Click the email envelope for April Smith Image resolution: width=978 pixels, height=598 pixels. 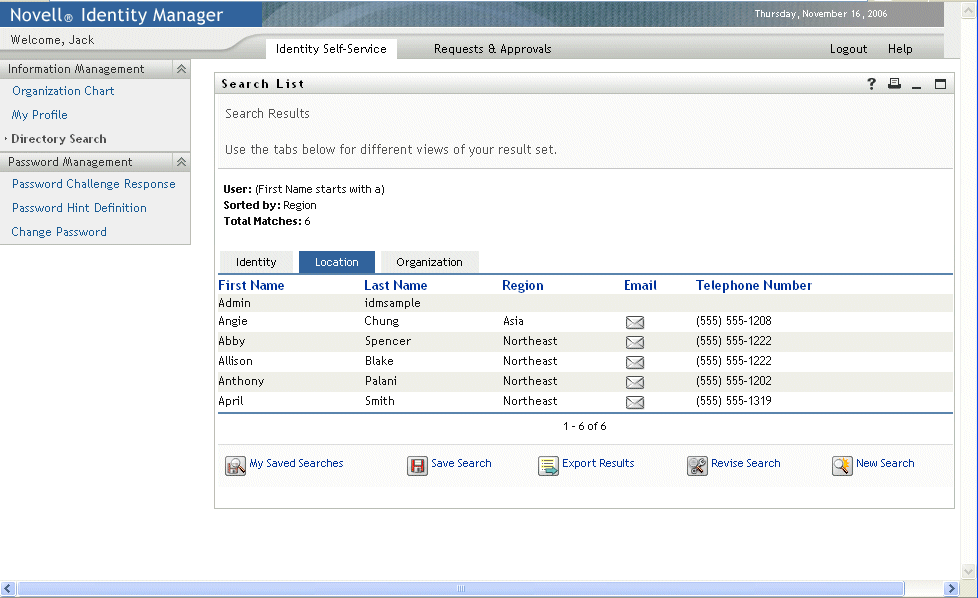tap(634, 402)
